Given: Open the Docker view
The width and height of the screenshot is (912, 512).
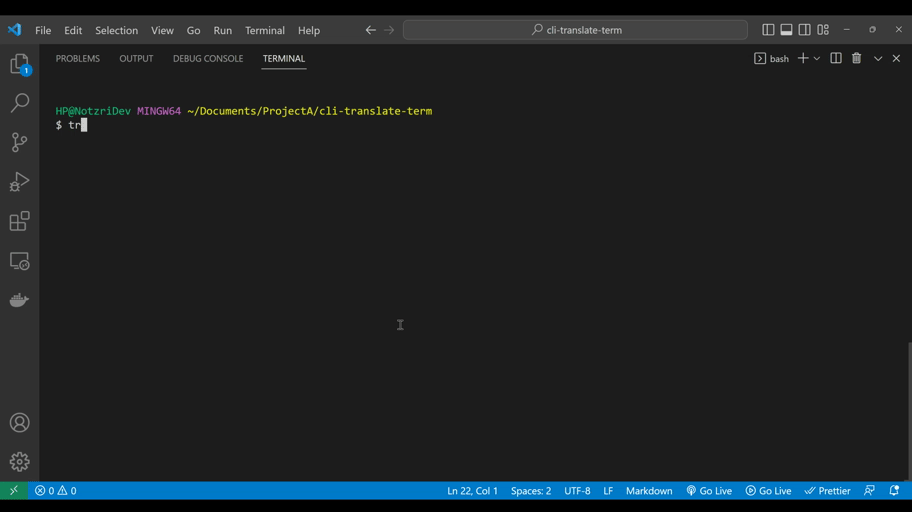Looking at the screenshot, I should coord(19,300).
